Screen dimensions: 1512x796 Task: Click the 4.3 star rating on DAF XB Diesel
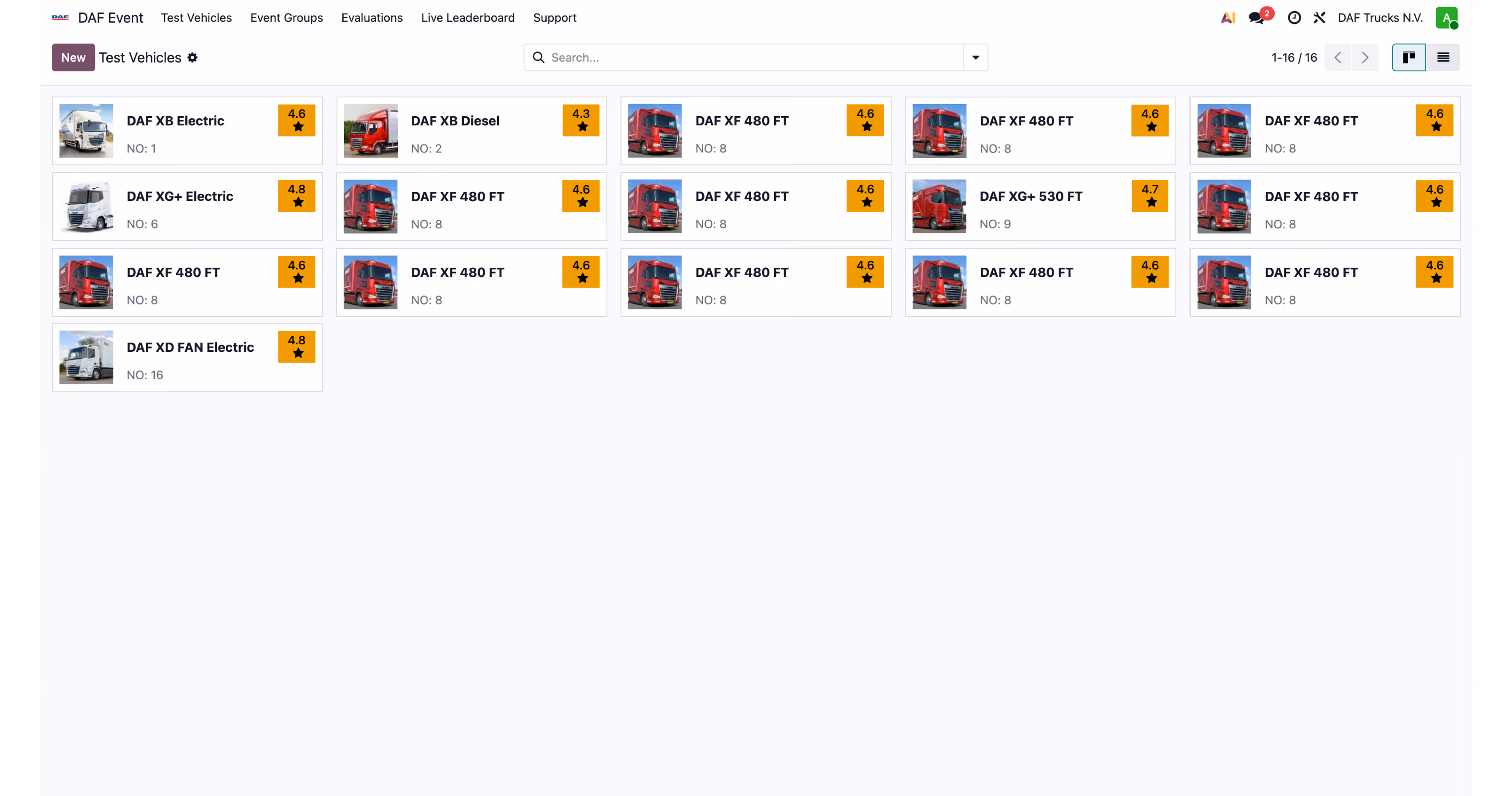coord(580,120)
